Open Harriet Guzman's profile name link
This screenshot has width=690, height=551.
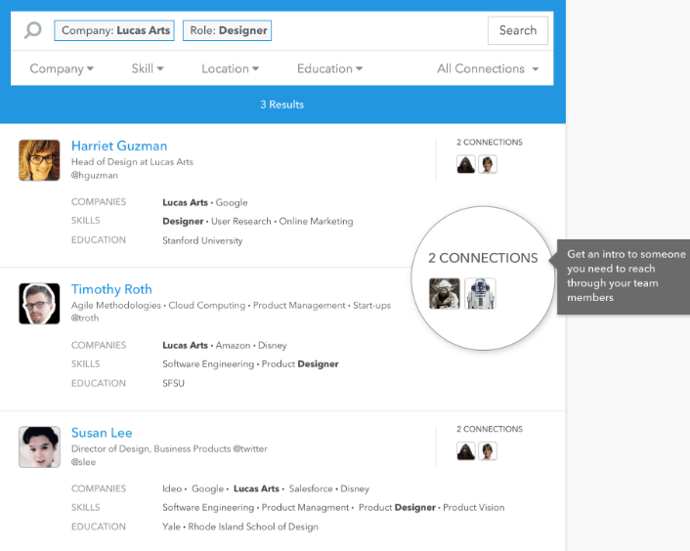tap(119, 146)
